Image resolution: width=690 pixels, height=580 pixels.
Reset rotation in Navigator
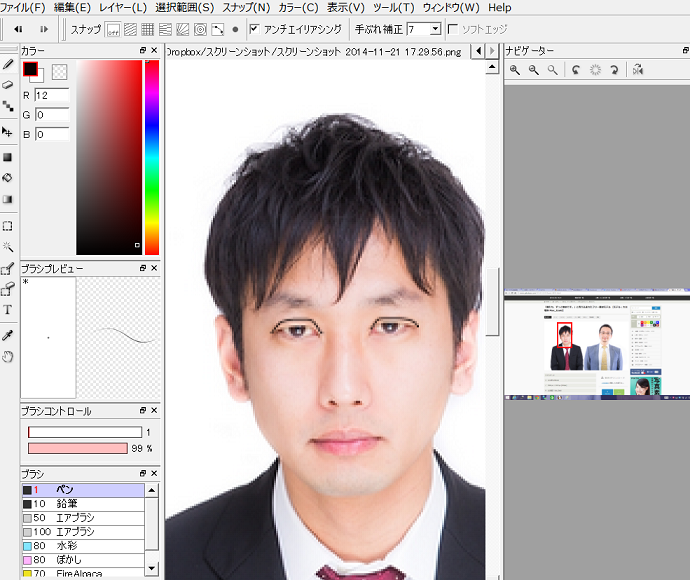(595, 70)
